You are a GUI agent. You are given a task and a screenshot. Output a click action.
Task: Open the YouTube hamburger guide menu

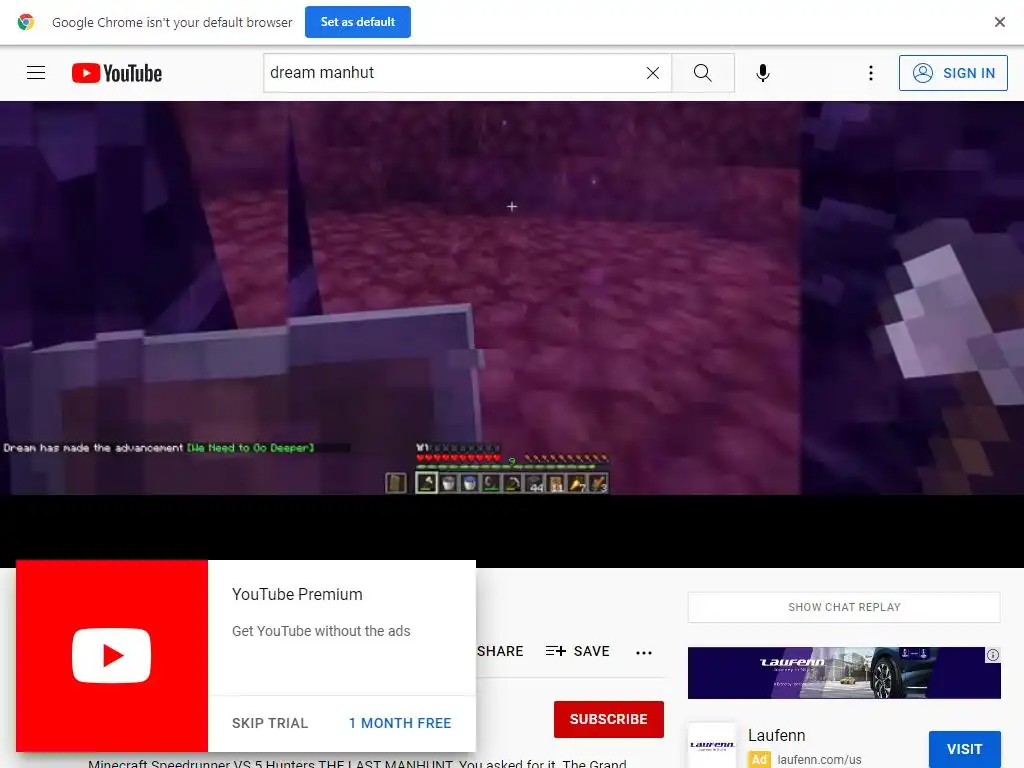click(x=36, y=72)
